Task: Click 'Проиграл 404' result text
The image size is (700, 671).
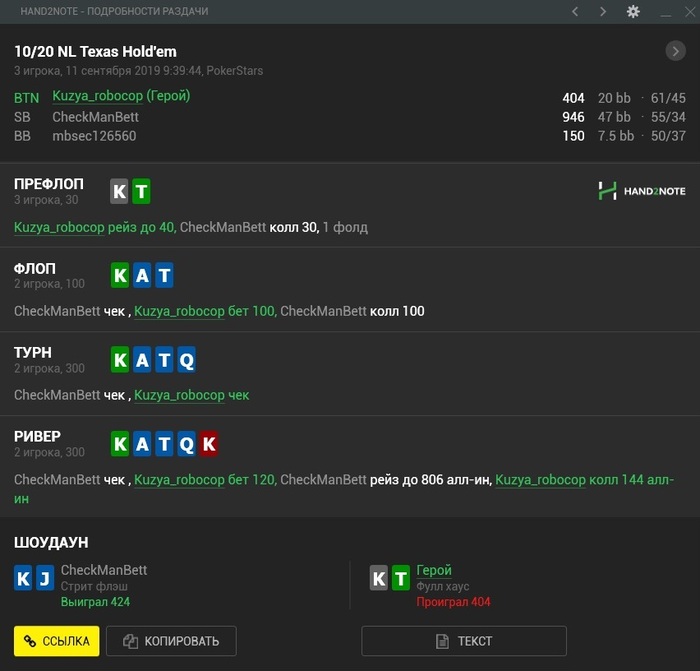Action: 453,602
